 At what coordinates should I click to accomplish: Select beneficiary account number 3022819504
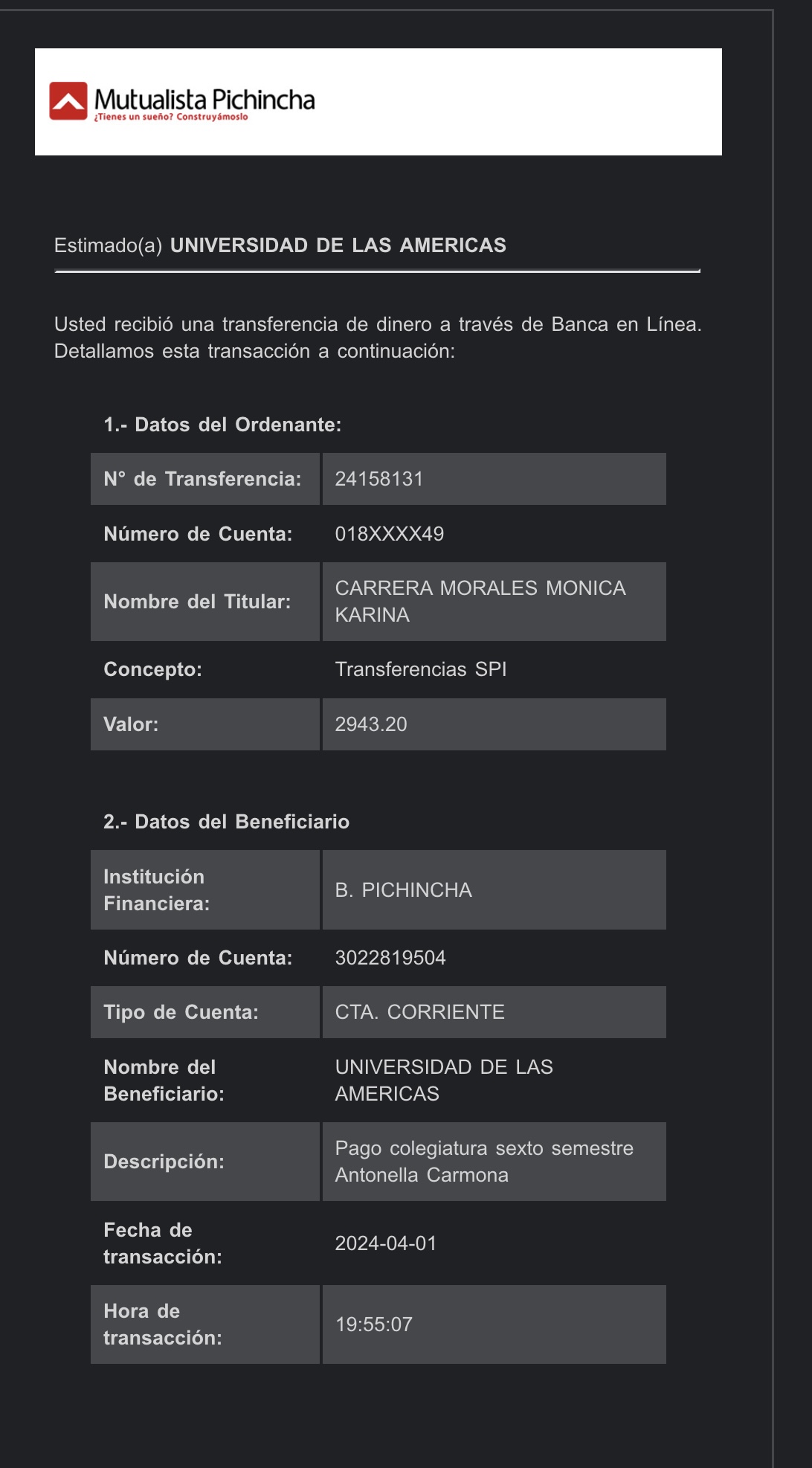390,958
